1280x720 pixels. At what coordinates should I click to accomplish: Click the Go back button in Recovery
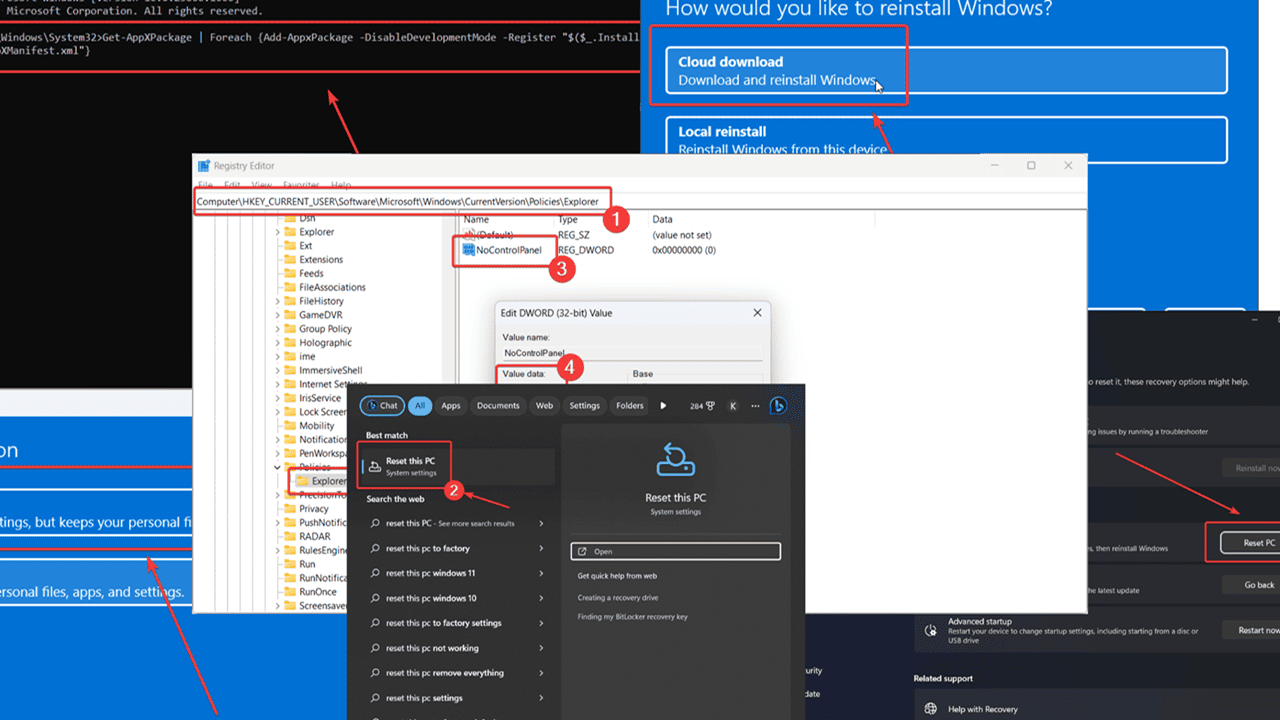pyautogui.click(x=1251, y=585)
